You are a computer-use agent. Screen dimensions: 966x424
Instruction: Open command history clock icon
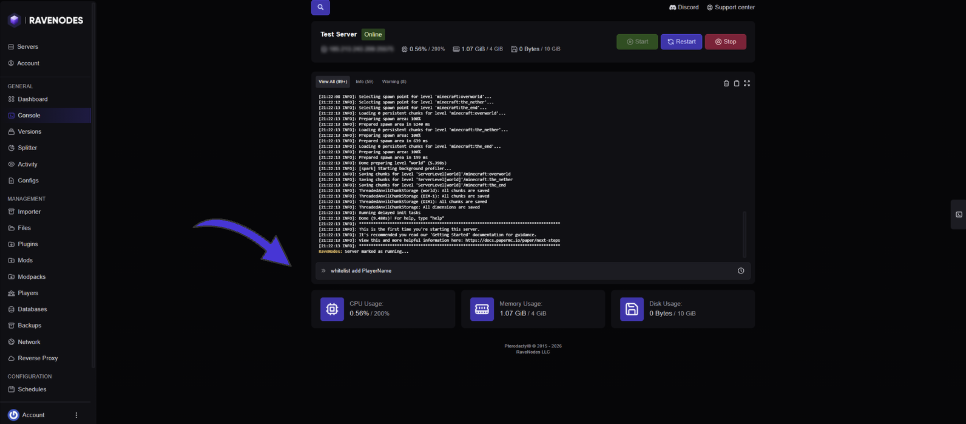[x=741, y=271]
